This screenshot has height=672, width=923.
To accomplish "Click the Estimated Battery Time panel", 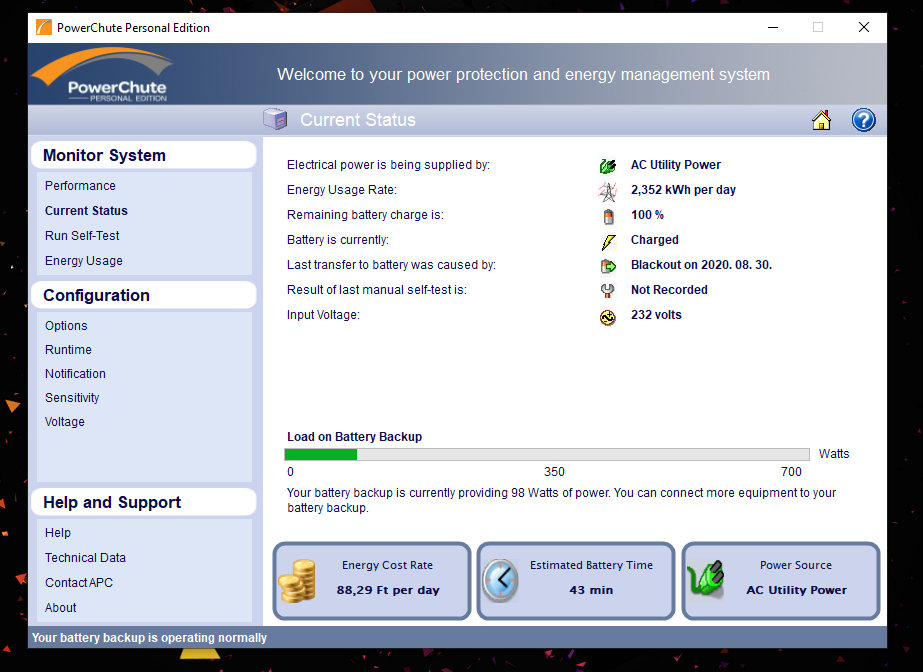I will point(576,581).
